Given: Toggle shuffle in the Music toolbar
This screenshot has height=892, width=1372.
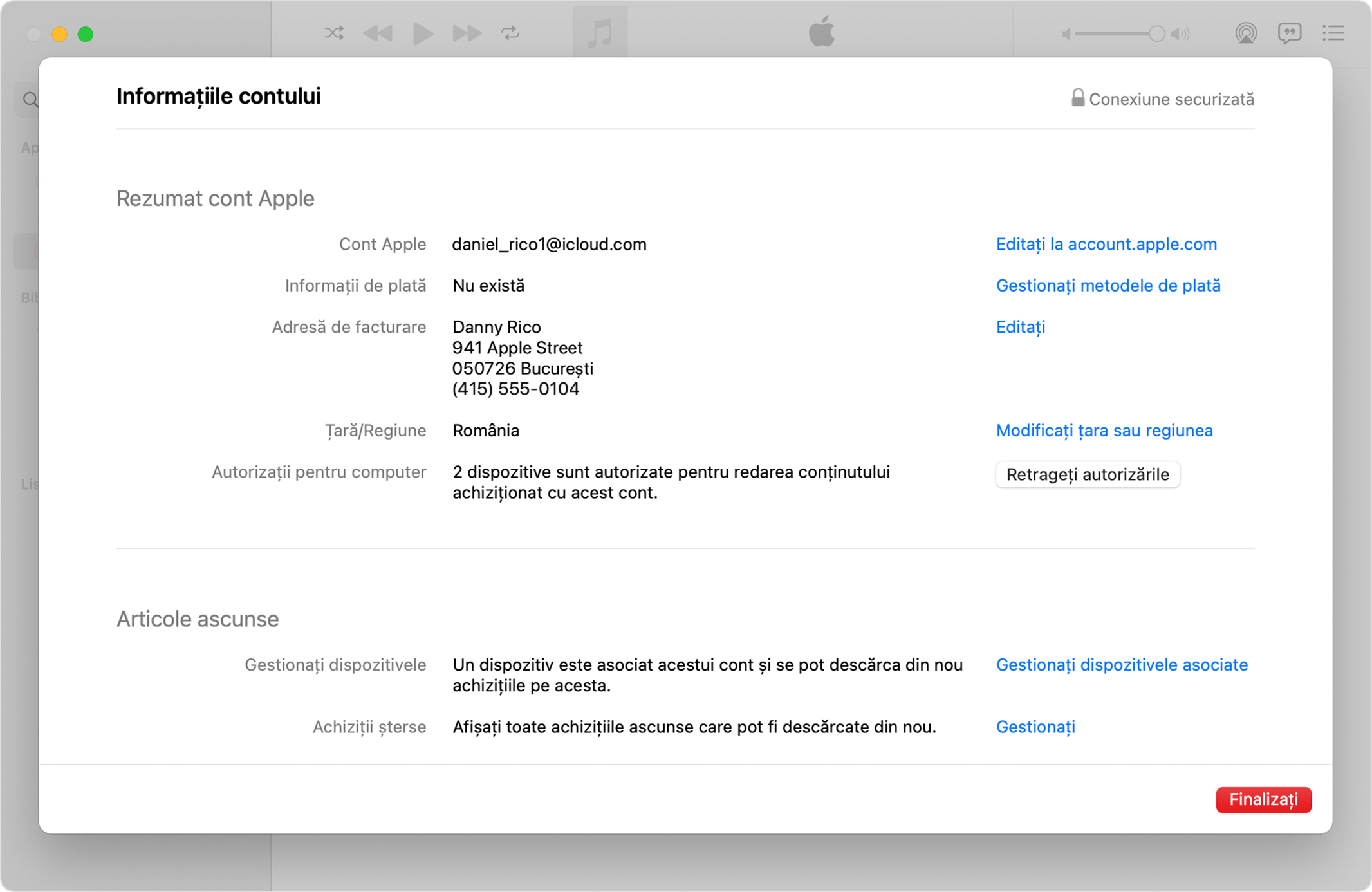Looking at the screenshot, I should pos(334,33).
